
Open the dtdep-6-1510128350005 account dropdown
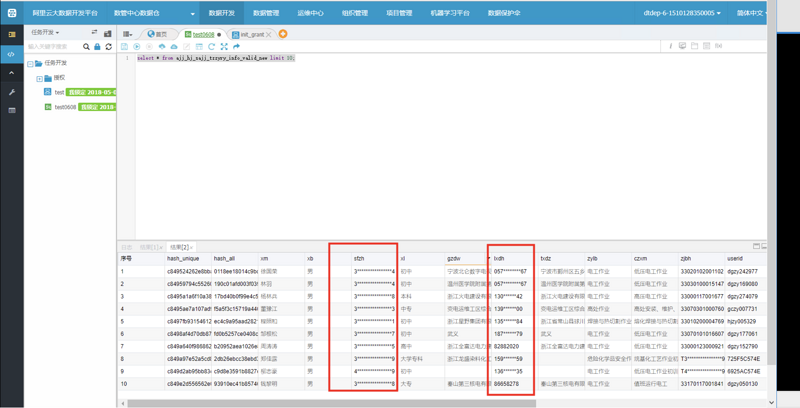point(682,13)
